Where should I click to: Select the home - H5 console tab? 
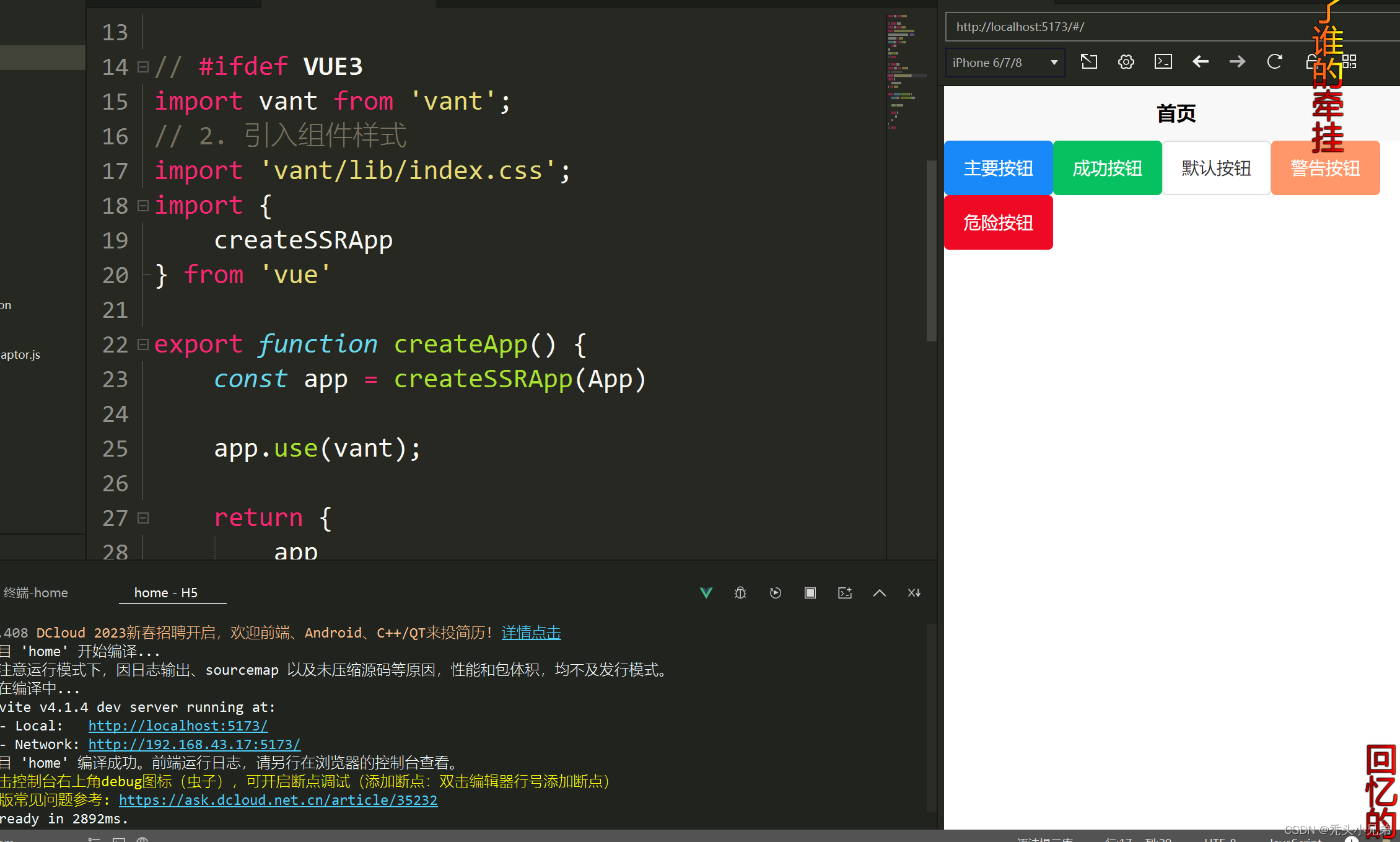166,593
